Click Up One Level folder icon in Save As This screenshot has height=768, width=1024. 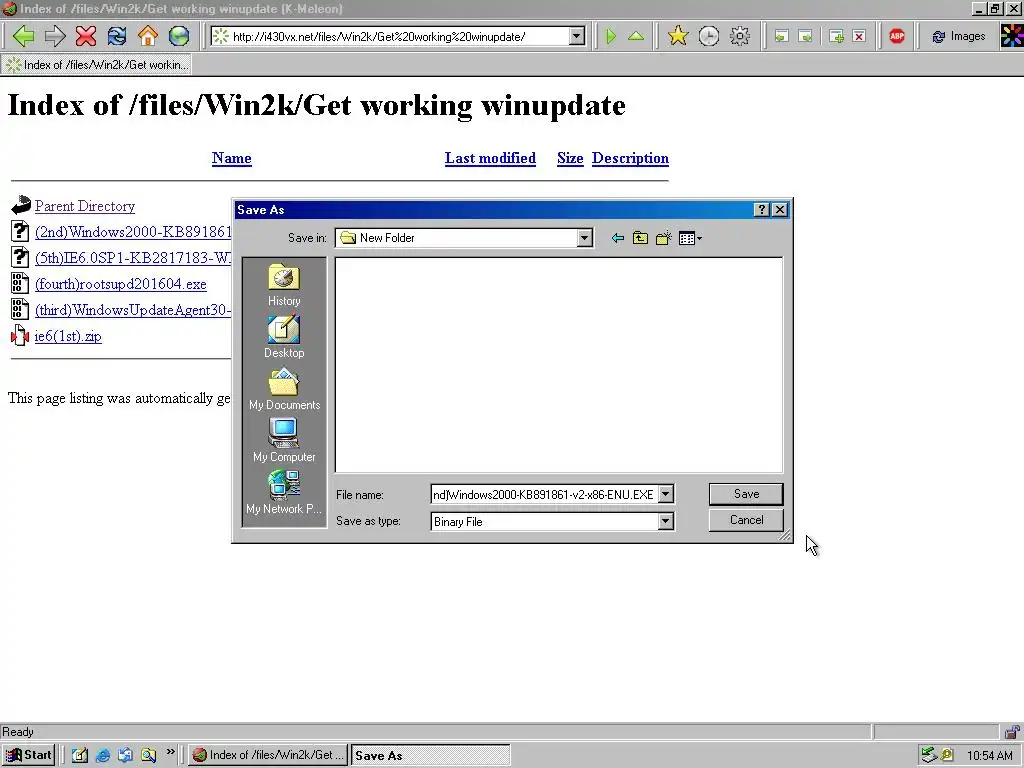[640, 238]
